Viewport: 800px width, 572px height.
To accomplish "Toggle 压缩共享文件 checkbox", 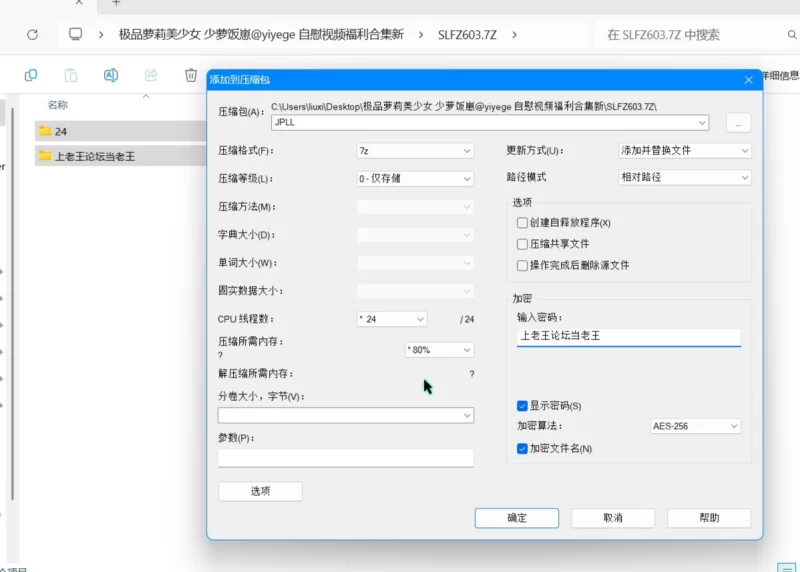I will tap(522, 244).
